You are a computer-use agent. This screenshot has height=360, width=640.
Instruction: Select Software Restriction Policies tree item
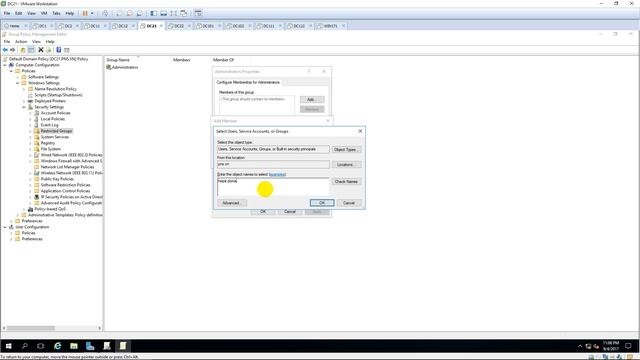tap(65, 185)
